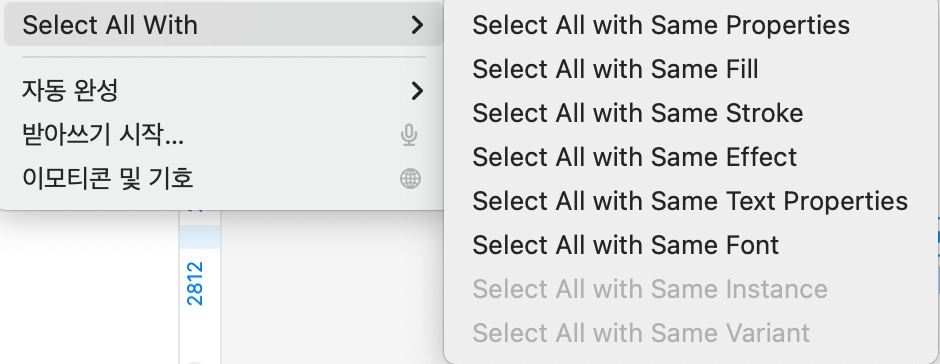940x364 pixels.
Task: Open the Select All With menu entry
Action: (x=224, y=25)
